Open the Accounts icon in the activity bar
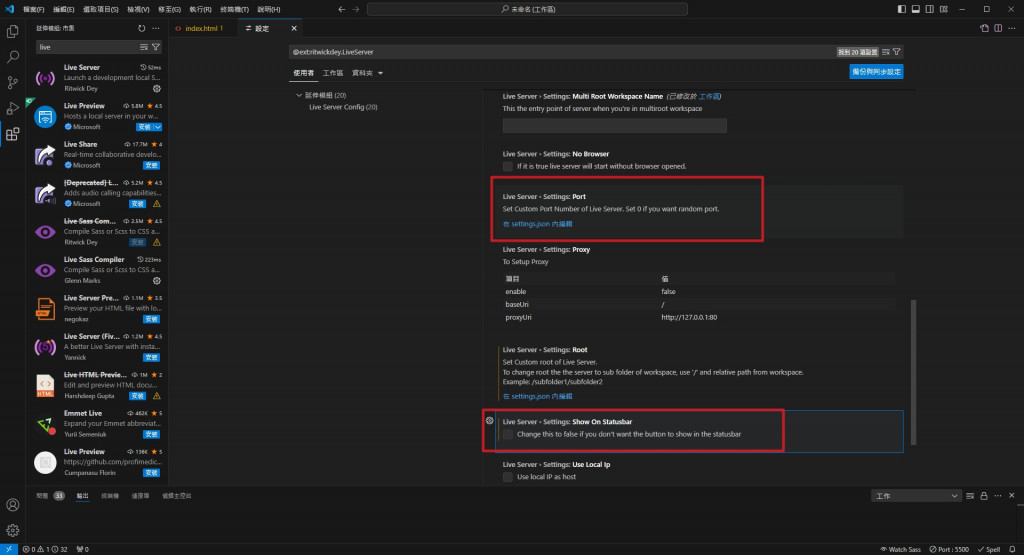Image resolution: width=1024 pixels, height=555 pixels. pyautogui.click(x=12, y=505)
